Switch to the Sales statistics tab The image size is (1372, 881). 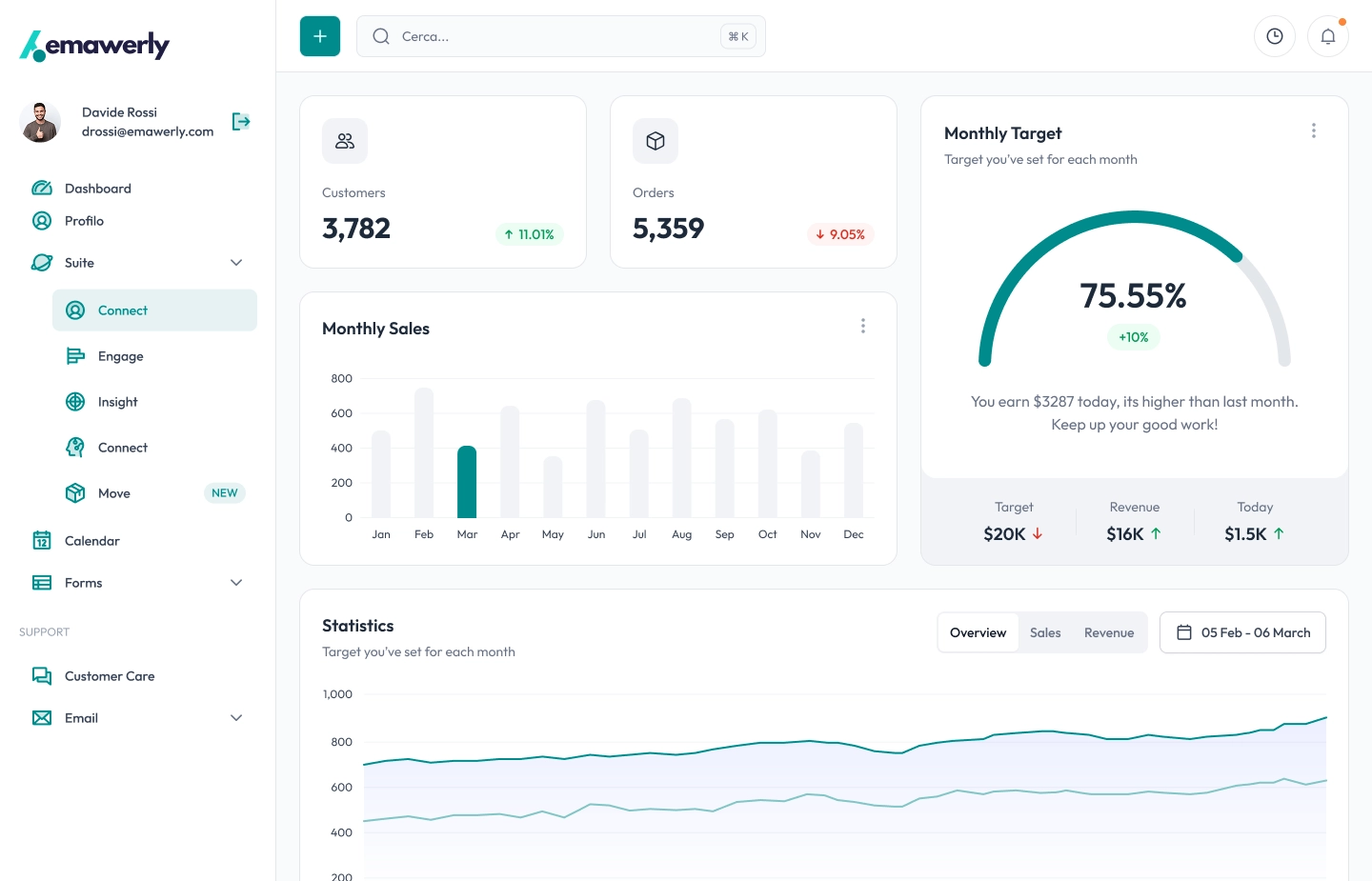(x=1045, y=632)
